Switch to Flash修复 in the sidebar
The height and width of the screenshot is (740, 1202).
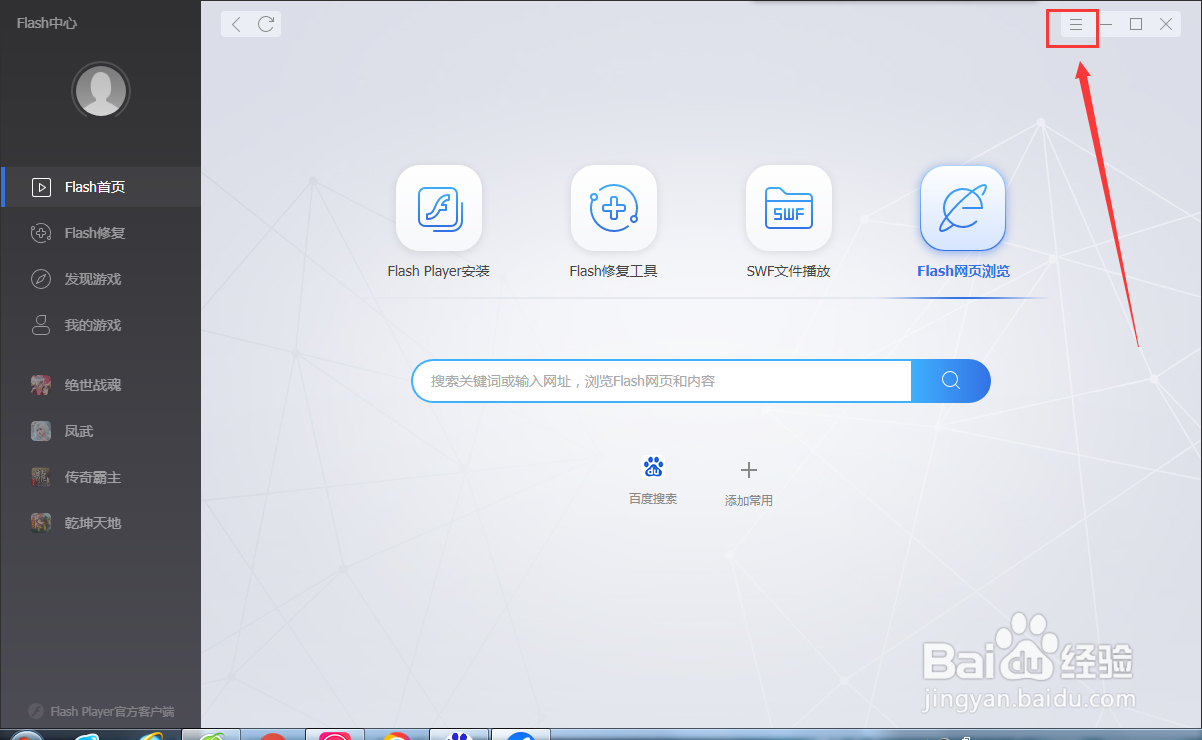tap(100, 233)
